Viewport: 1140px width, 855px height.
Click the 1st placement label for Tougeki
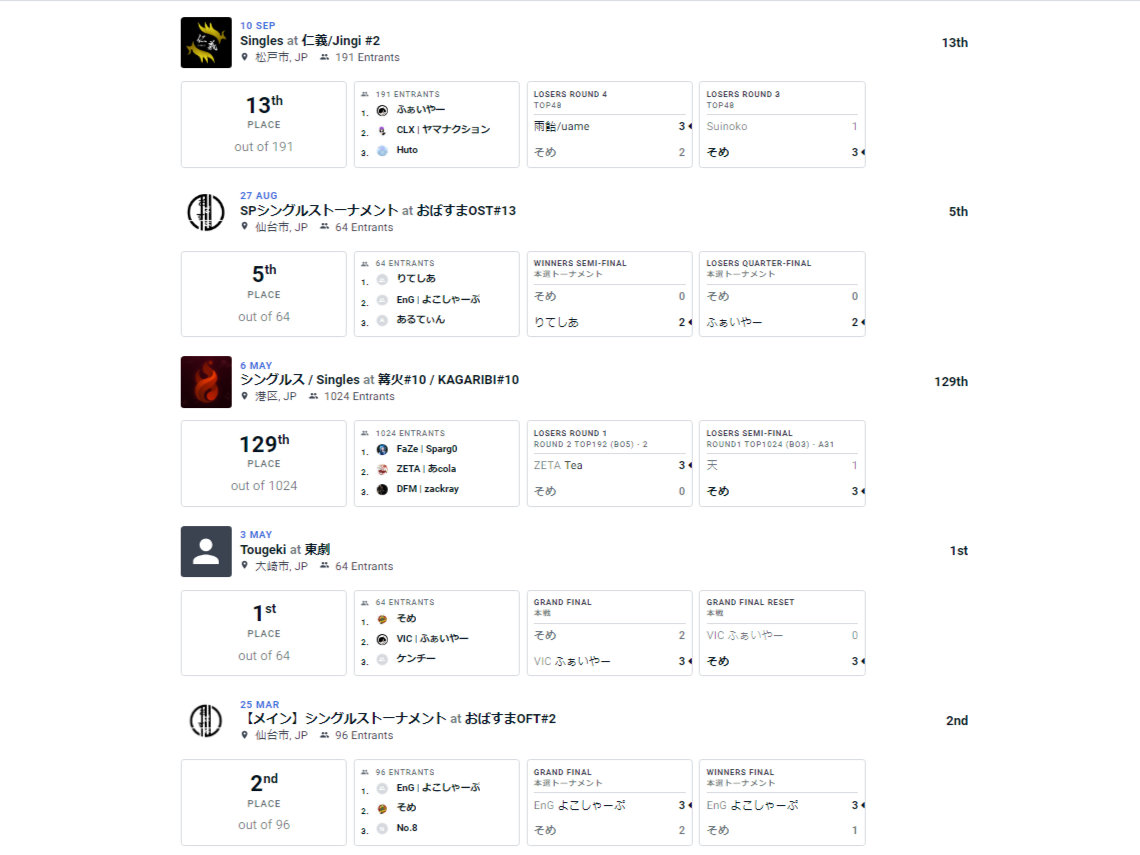click(x=958, y=551)
